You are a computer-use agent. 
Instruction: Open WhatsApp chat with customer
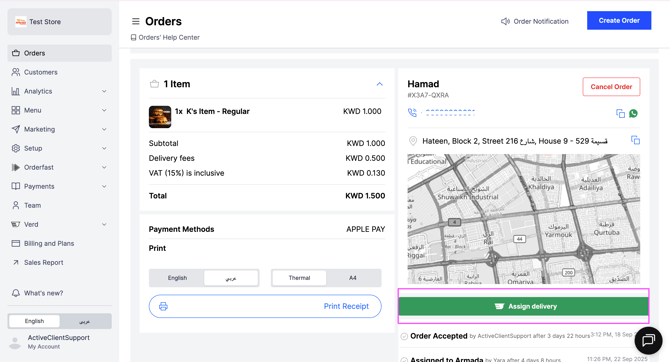click(x=634, y=113)
